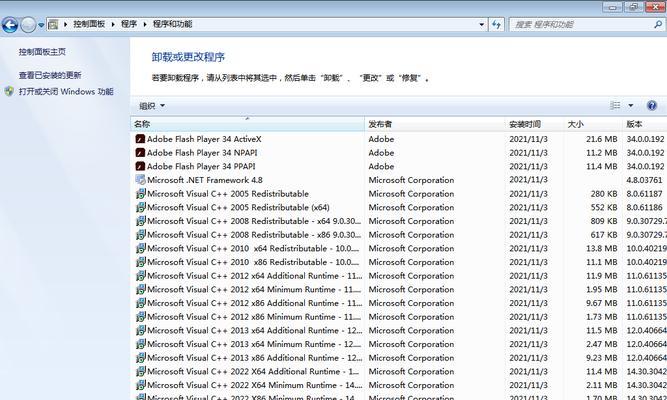Image resolution: width=667 pixels, height=400 pixels.
Task: Select Microsoft Visual C++ 2005 Redistributable (x64) name
Action: 238,207
